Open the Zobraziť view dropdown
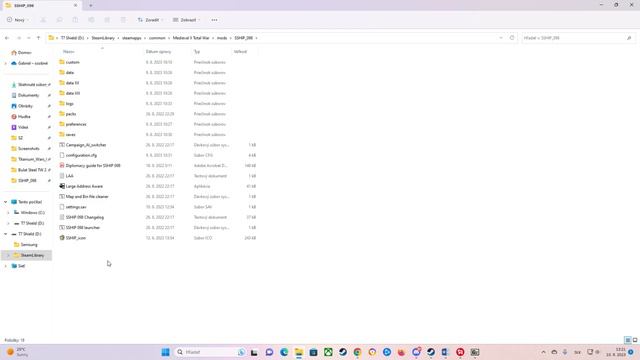This screenshot has height=360, width=640. tap(187, 20)
